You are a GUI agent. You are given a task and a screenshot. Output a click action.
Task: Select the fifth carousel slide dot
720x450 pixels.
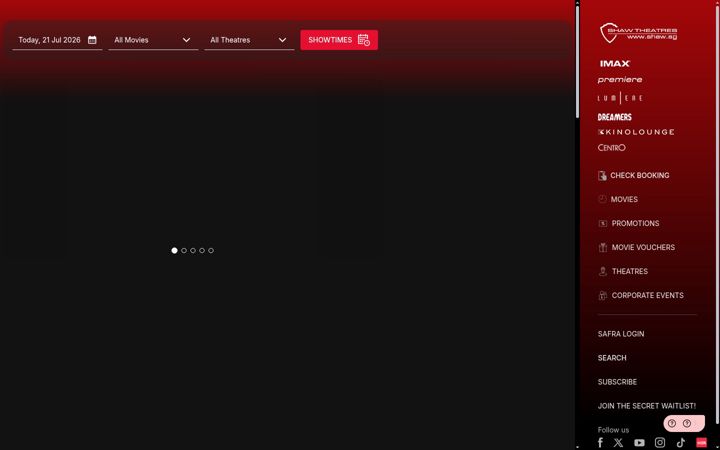211,250
